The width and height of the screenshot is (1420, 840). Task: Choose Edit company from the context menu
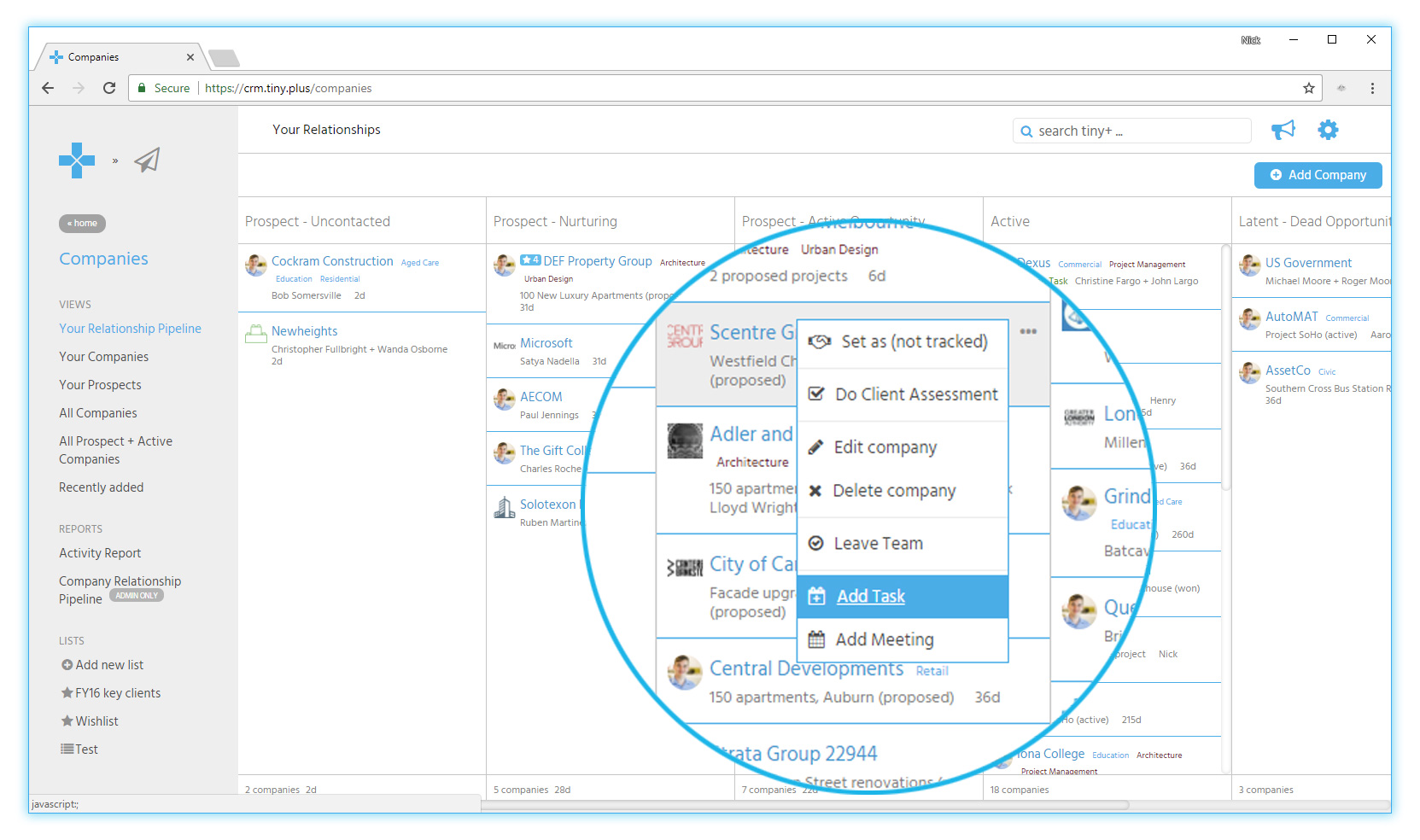[903, 447]
